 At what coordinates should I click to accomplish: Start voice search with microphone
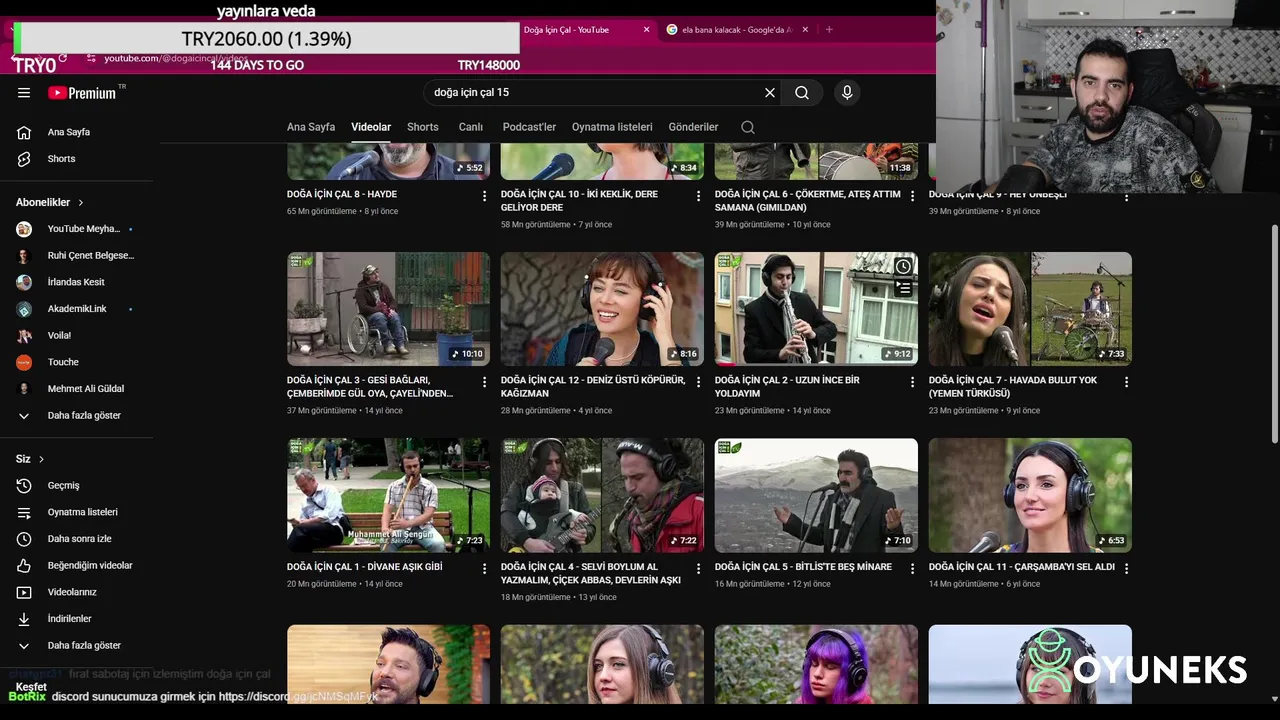pos(847,92)
